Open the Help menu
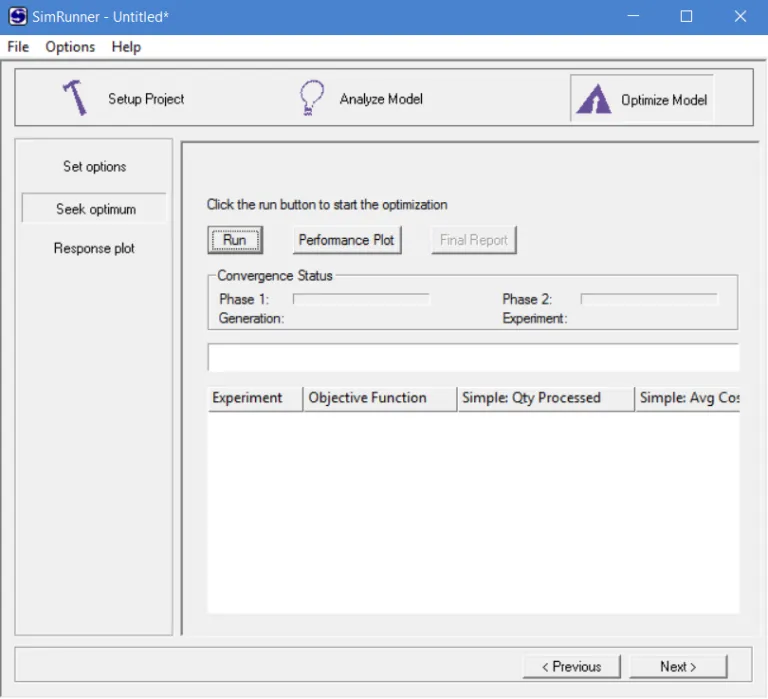 tap(126, 47)
